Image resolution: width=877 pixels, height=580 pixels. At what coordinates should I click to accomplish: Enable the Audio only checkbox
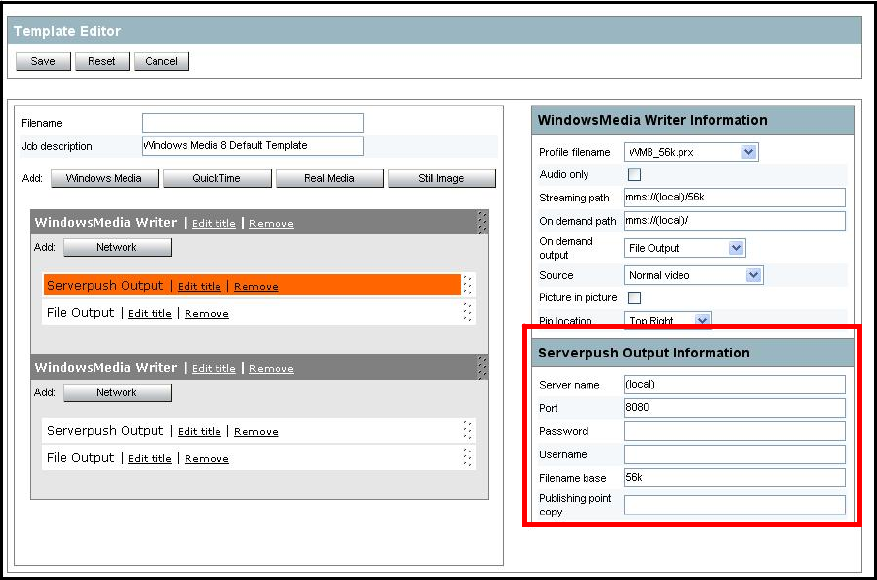point(633,175)
